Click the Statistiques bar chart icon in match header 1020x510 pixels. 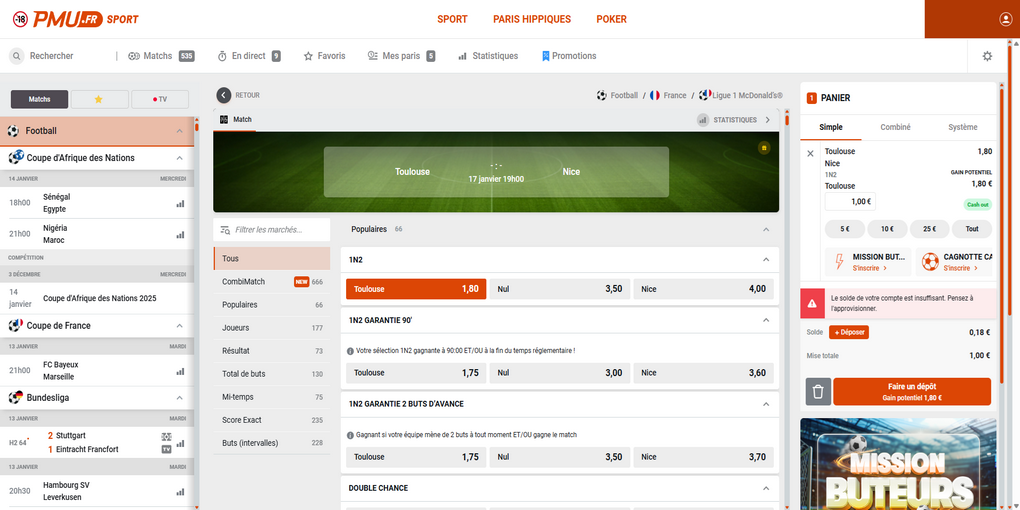point(703,120)
